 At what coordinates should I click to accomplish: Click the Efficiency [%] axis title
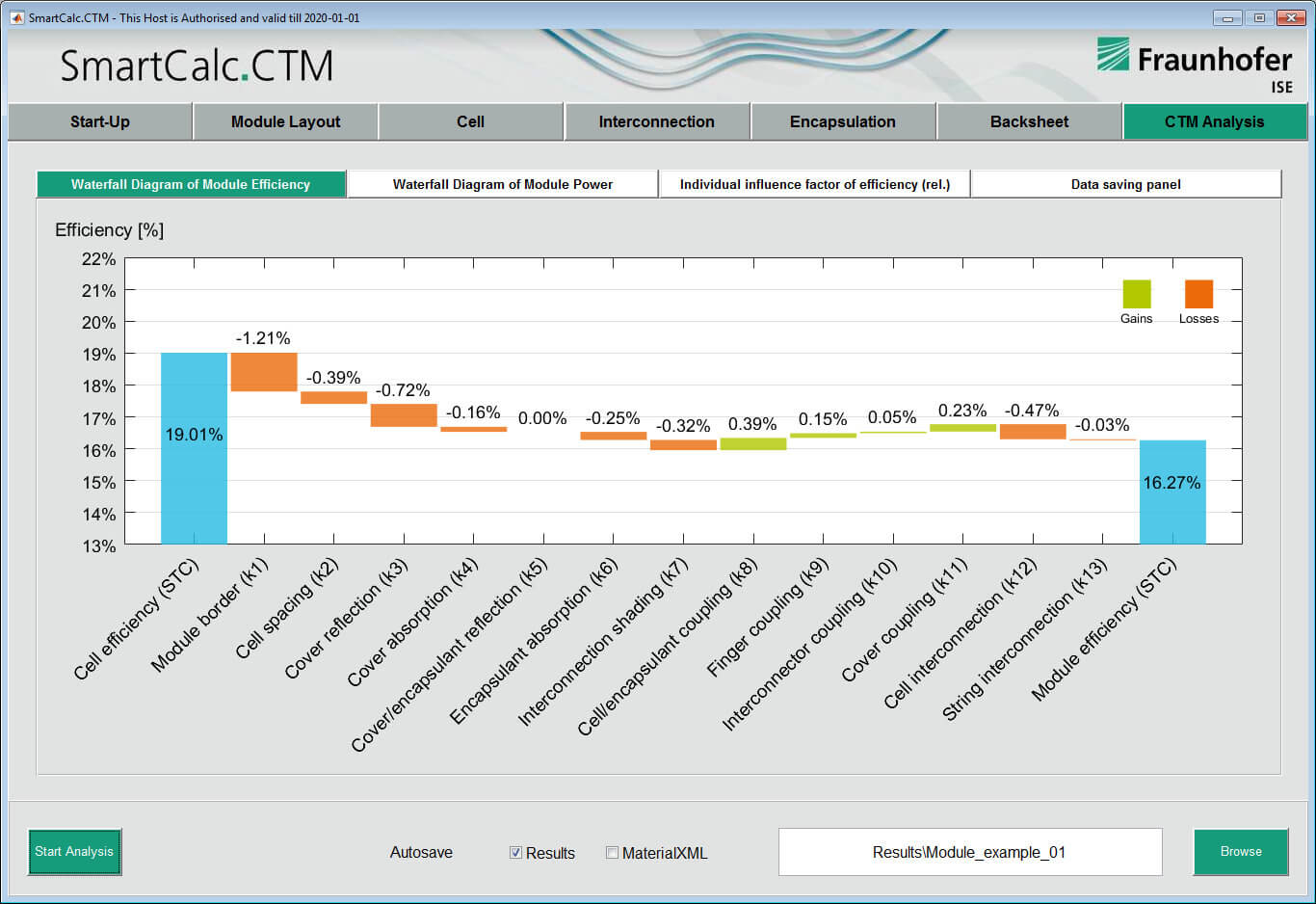pyautogui.click(x=110, y=230)
